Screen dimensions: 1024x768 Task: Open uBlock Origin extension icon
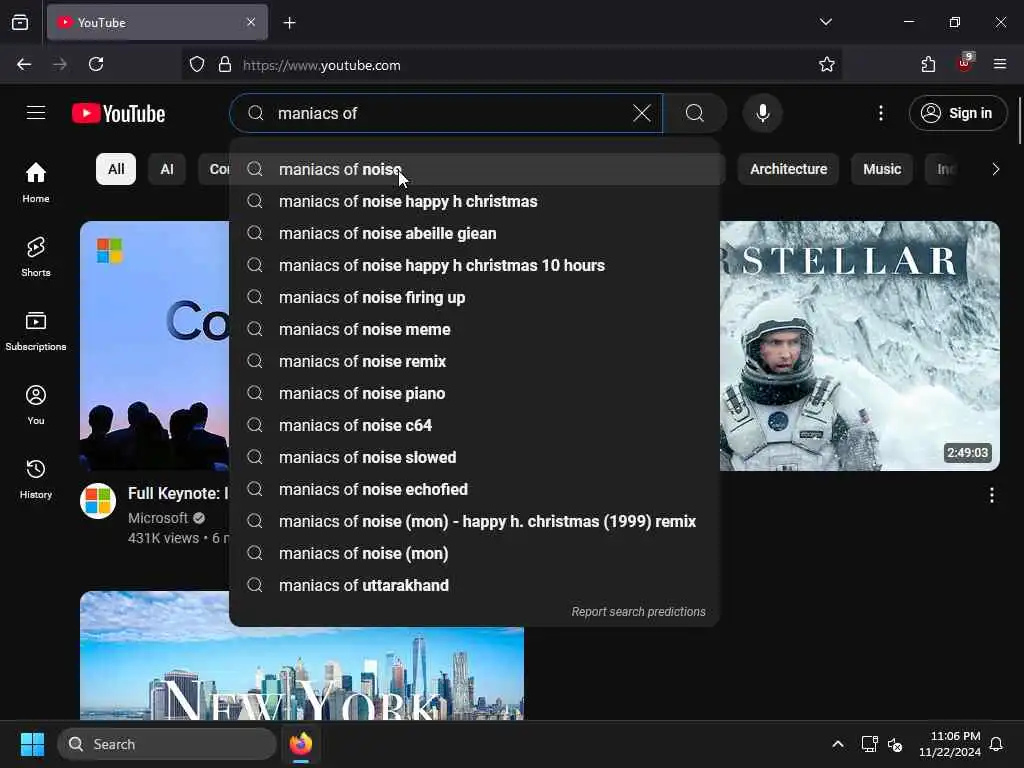click(x=965, y=63)
